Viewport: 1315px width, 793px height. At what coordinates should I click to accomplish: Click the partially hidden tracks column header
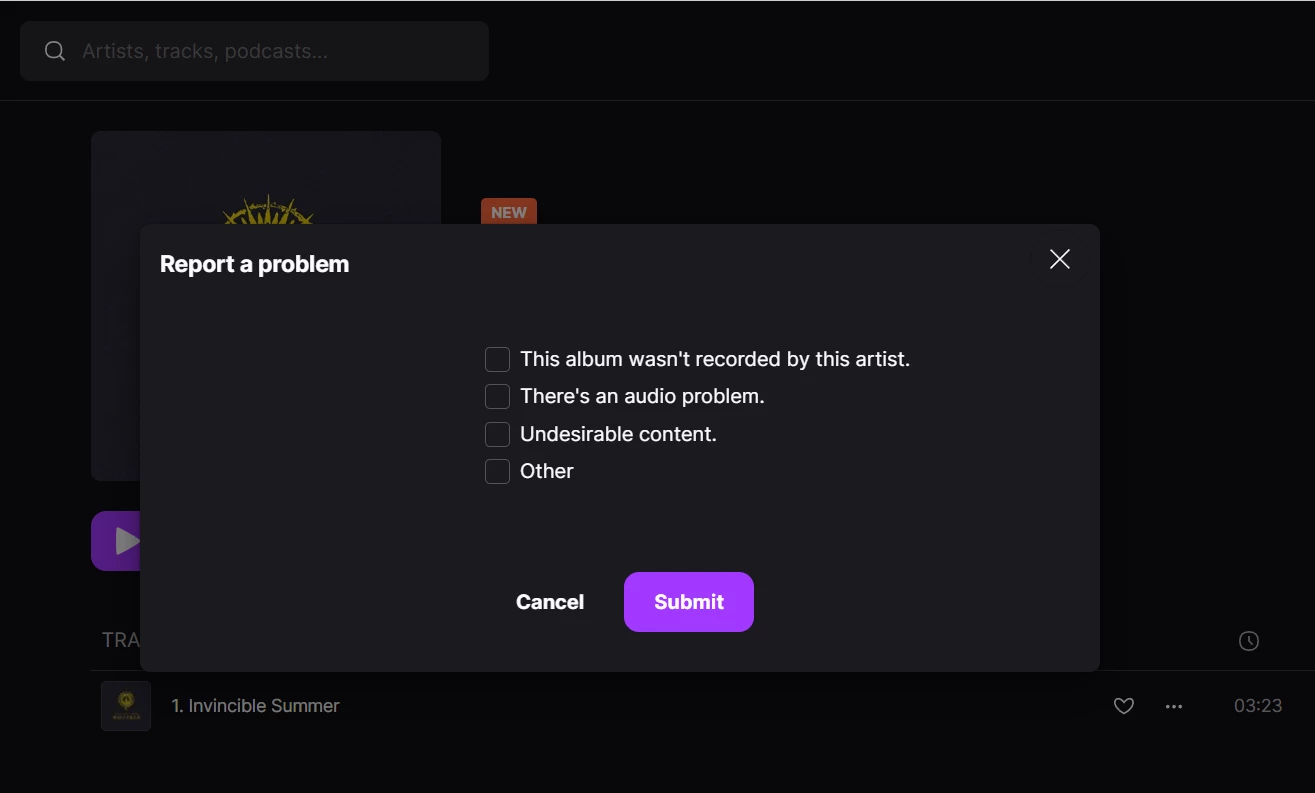point(120,640)
